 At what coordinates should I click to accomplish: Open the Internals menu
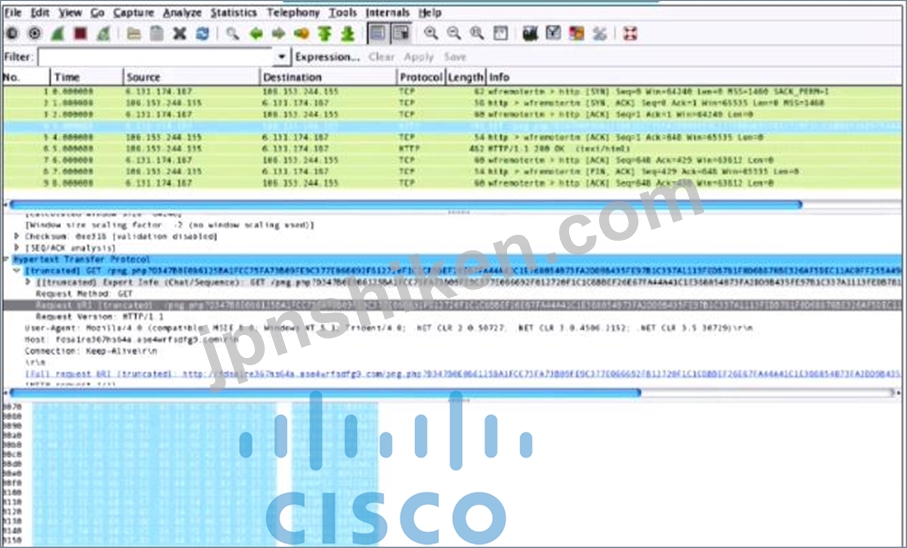[388, 12]
